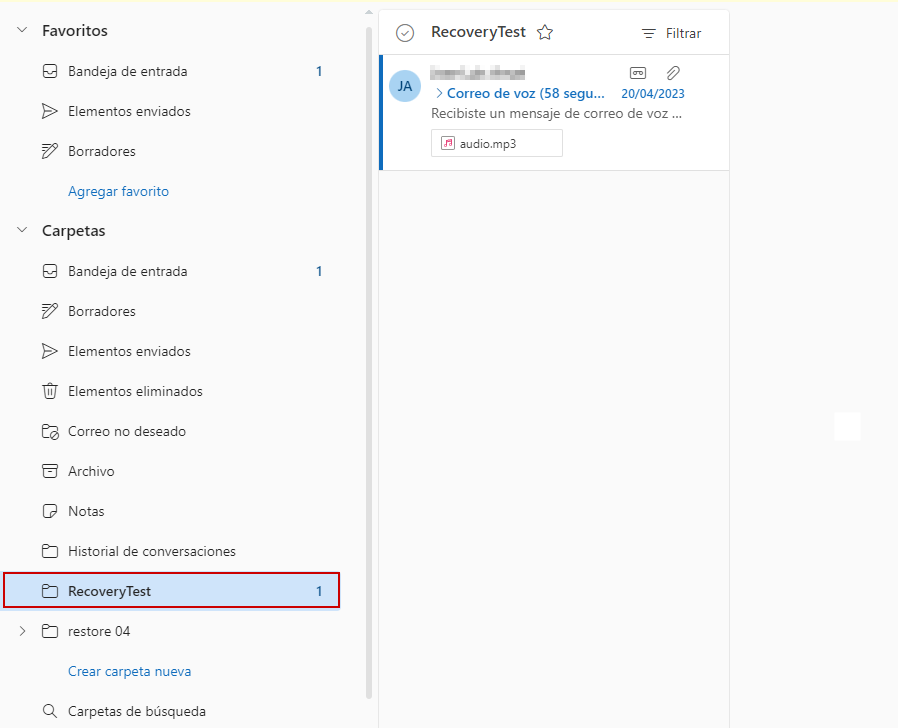Viewport: 898px width, 728px height.
Task: Open the Correo no deseado junk folder
Action: click(127, 431)
